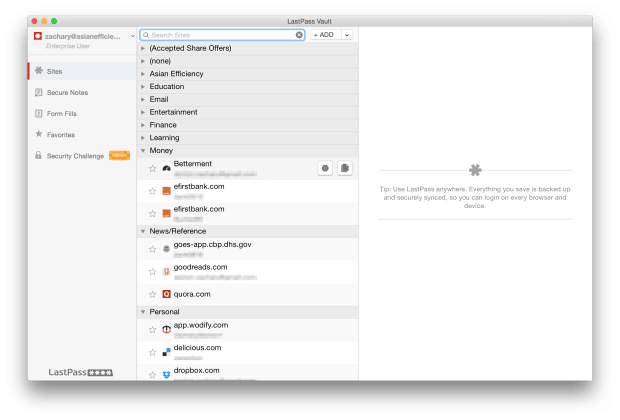The width and height of the screenshot is (620, 420).
Task: Click the goodreads.com site icon
Action: [166, 272]
